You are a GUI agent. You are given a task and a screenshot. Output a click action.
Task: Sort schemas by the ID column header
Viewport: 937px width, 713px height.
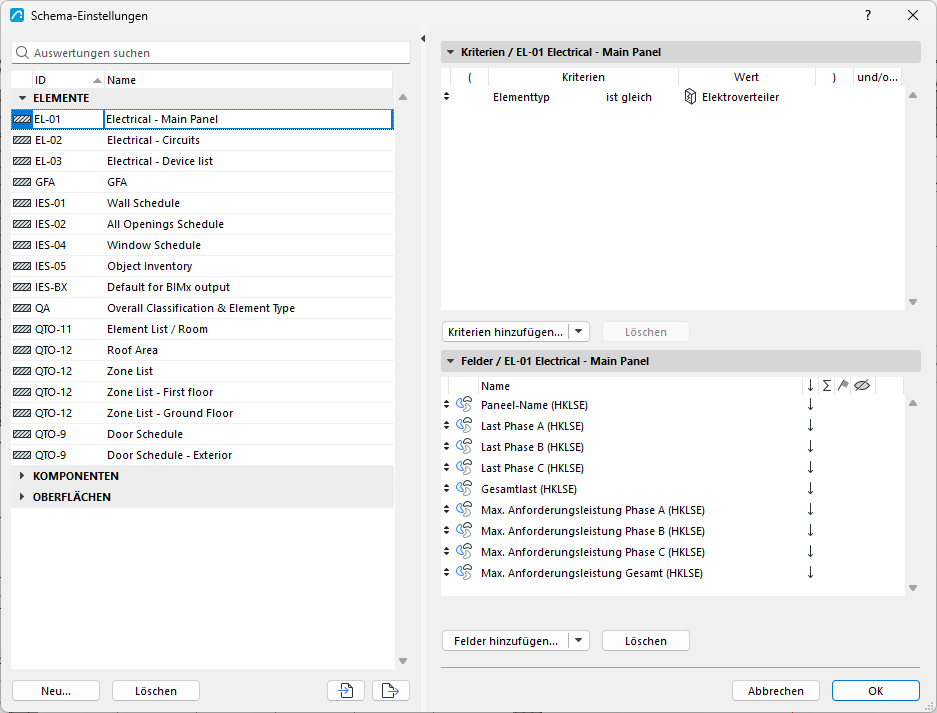click(68, 80)
